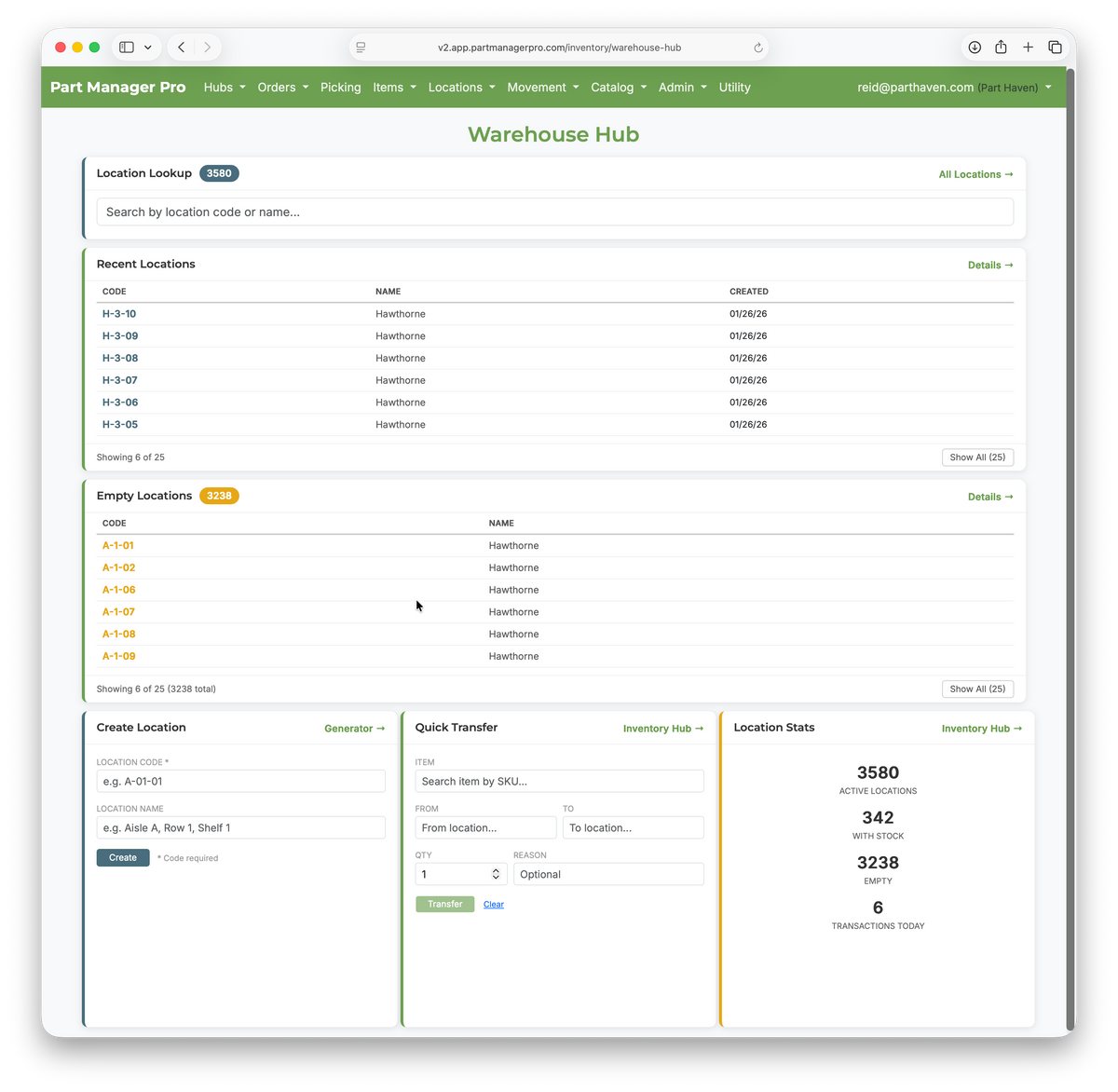Click the Clear link in Quick Transfer
Image resolution: width=1118 pixels, height=1092 pixels.
click(x=494, y=905)
